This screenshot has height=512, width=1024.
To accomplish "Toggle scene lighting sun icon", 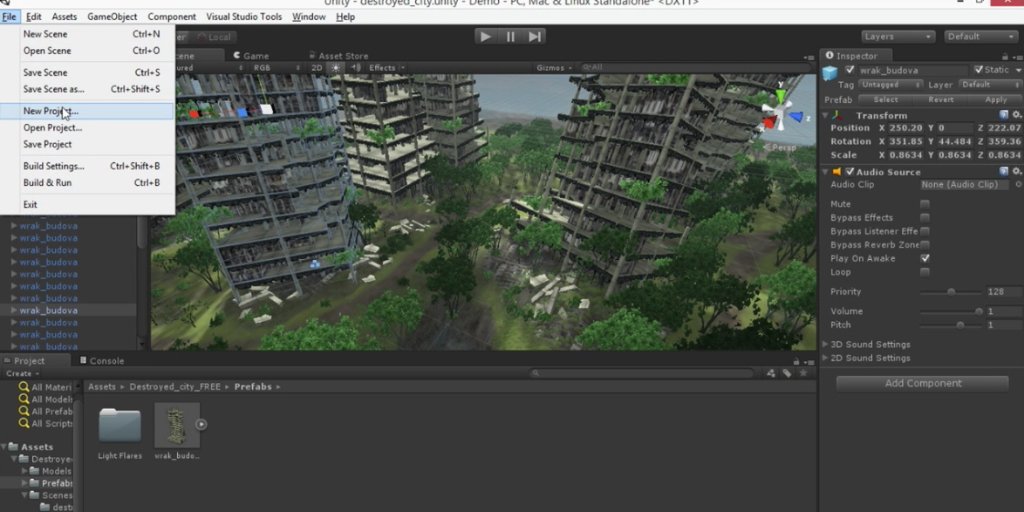I will click(336, 67).
